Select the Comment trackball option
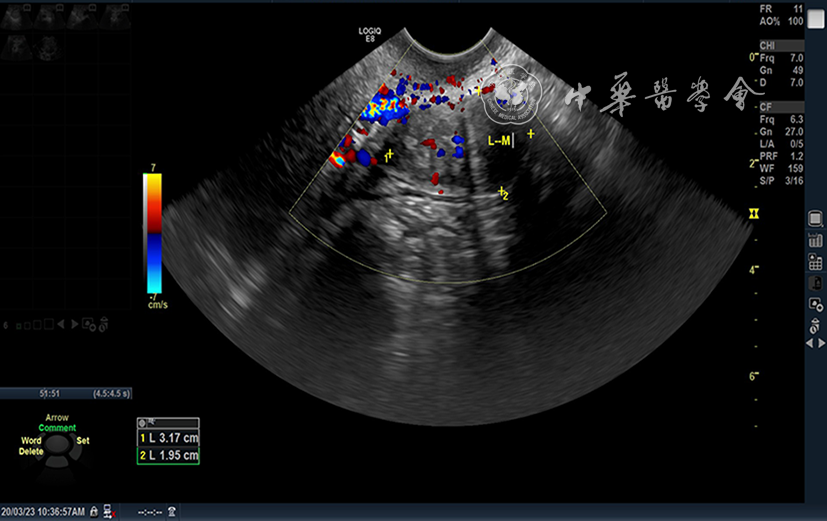Viewport: 827px width, 521px height. tap(57, 428)
